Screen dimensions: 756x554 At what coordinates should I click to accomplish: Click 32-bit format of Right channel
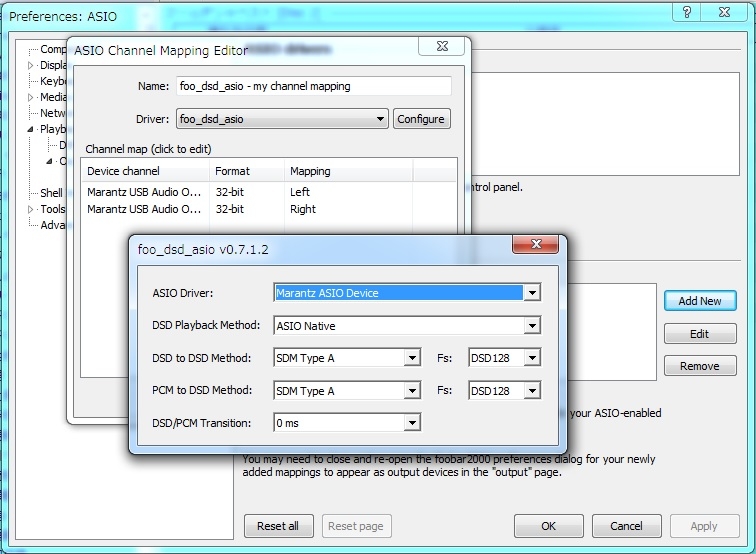point(230,209)
